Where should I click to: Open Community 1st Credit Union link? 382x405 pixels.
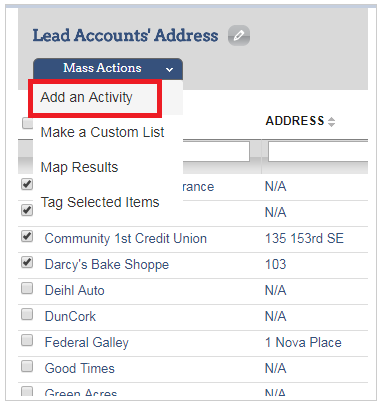[x=126, y=239]
